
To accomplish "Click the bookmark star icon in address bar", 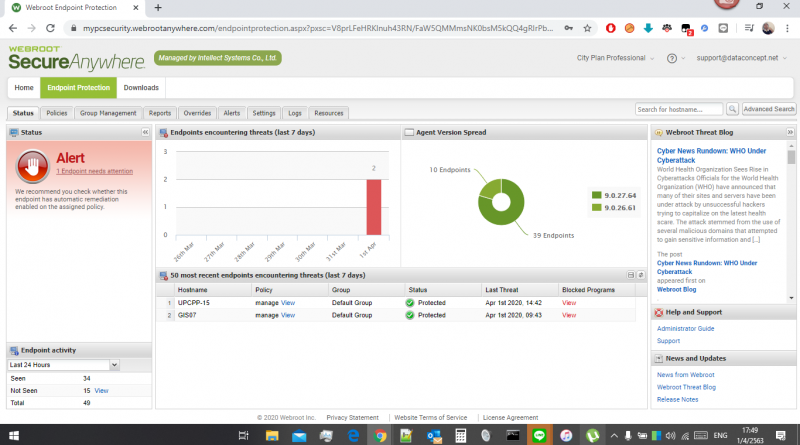I will pos(586,28).
